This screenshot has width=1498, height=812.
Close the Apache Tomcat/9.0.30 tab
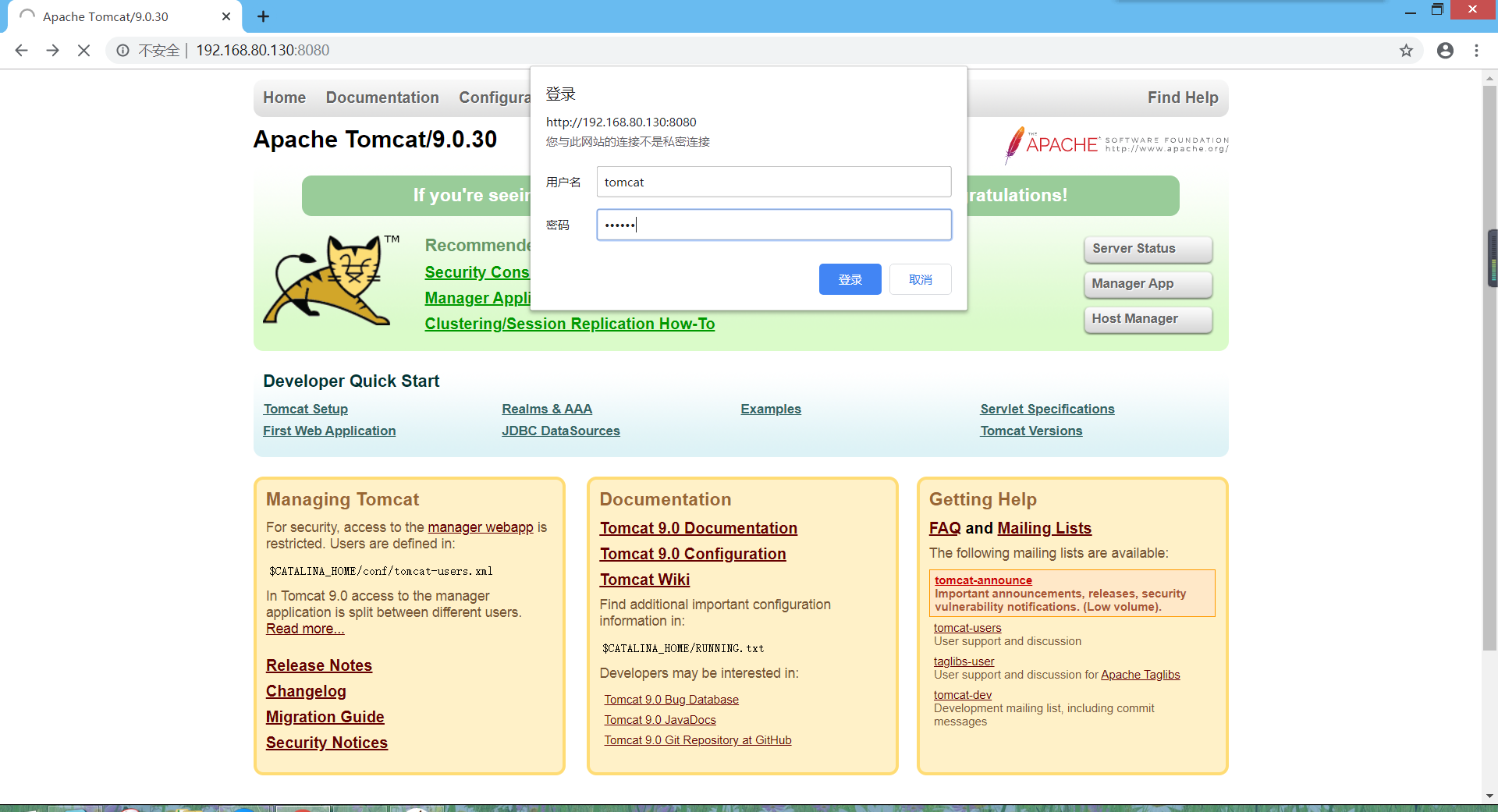click(x=226, y=16)
